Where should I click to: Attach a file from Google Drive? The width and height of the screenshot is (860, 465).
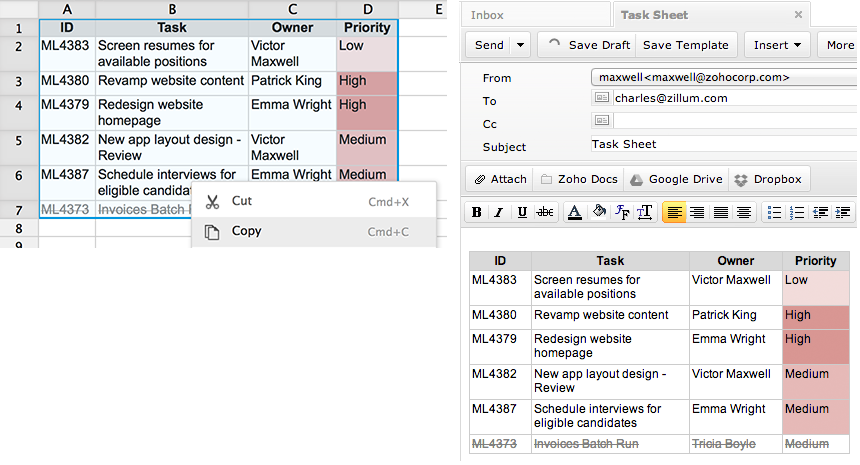676,179
